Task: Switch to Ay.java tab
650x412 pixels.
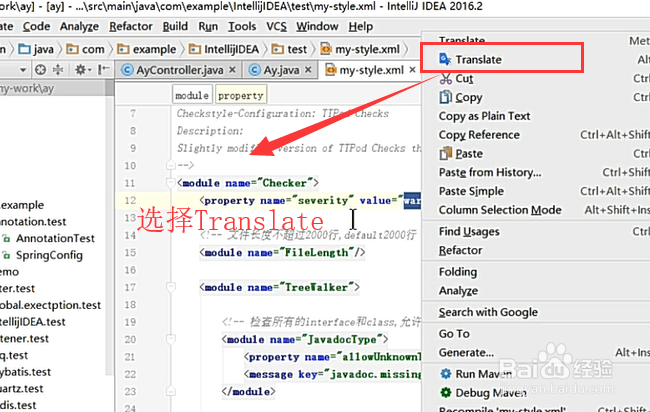Action: tap(274, 70)
